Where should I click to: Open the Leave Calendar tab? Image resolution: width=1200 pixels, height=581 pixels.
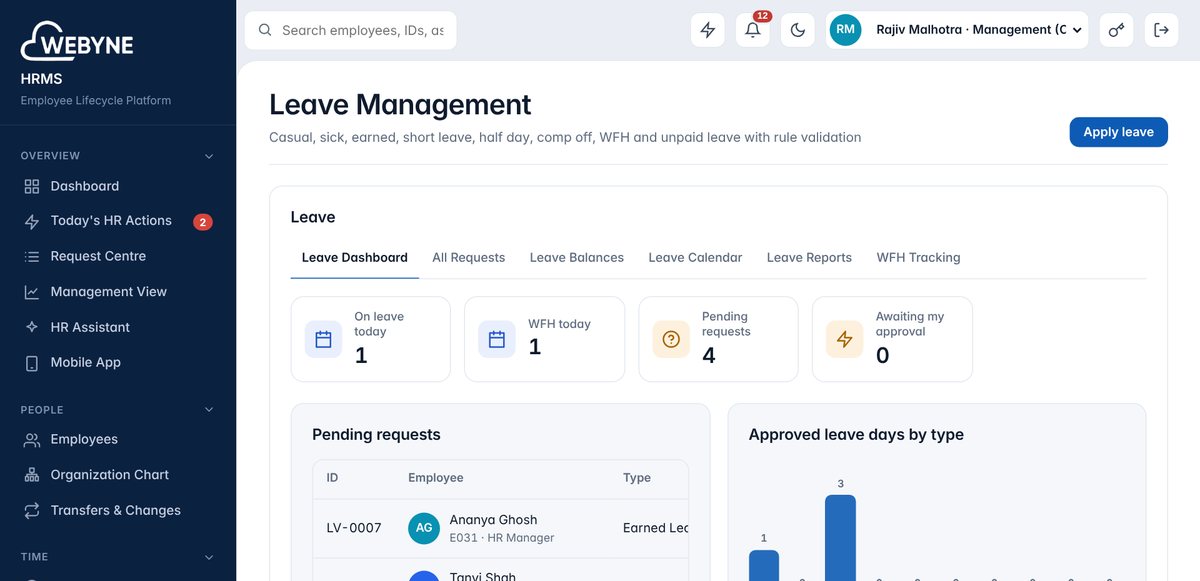point(695,258)
